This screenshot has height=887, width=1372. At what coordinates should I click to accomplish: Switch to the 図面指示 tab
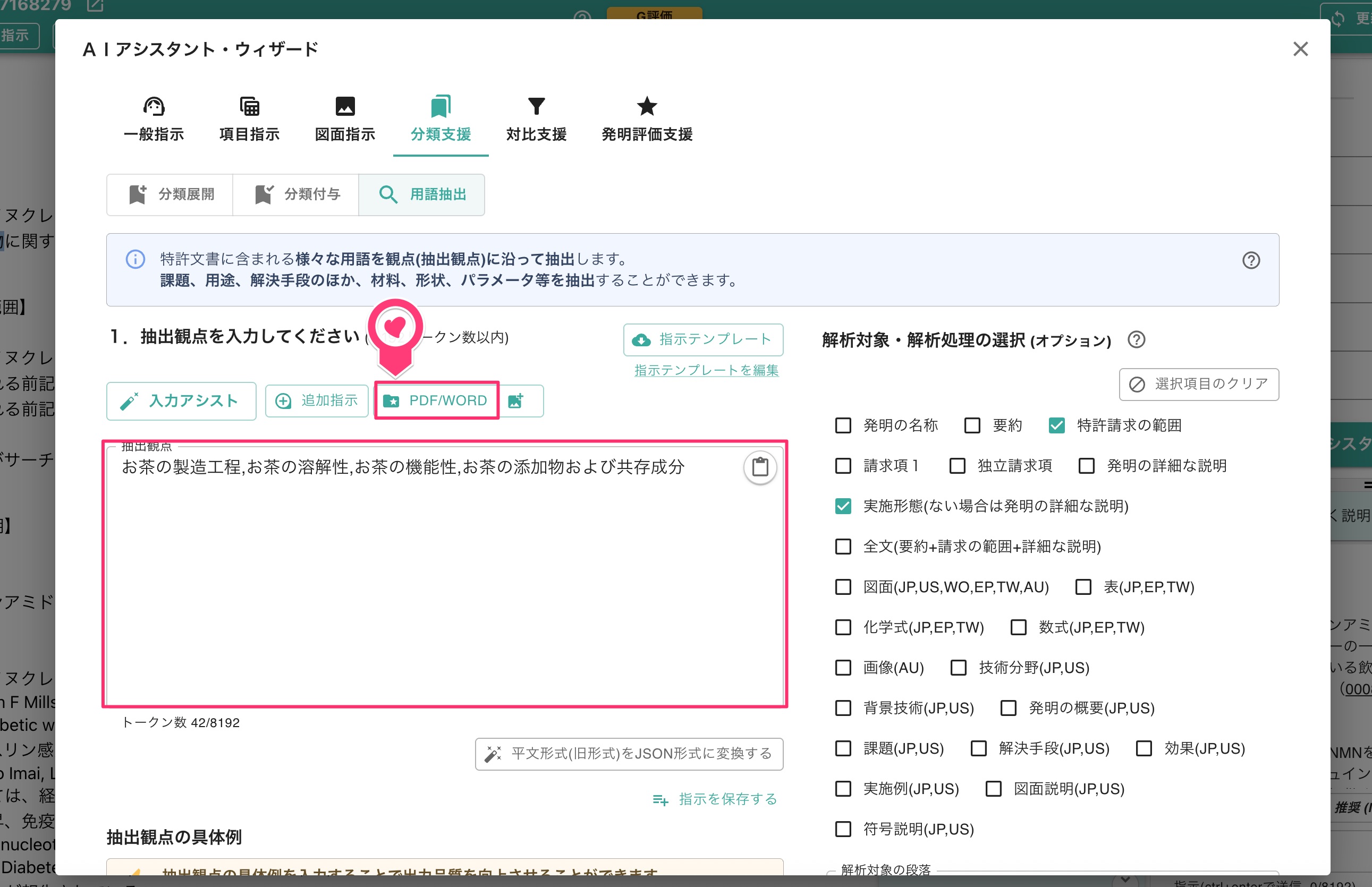tap(345, 120)
